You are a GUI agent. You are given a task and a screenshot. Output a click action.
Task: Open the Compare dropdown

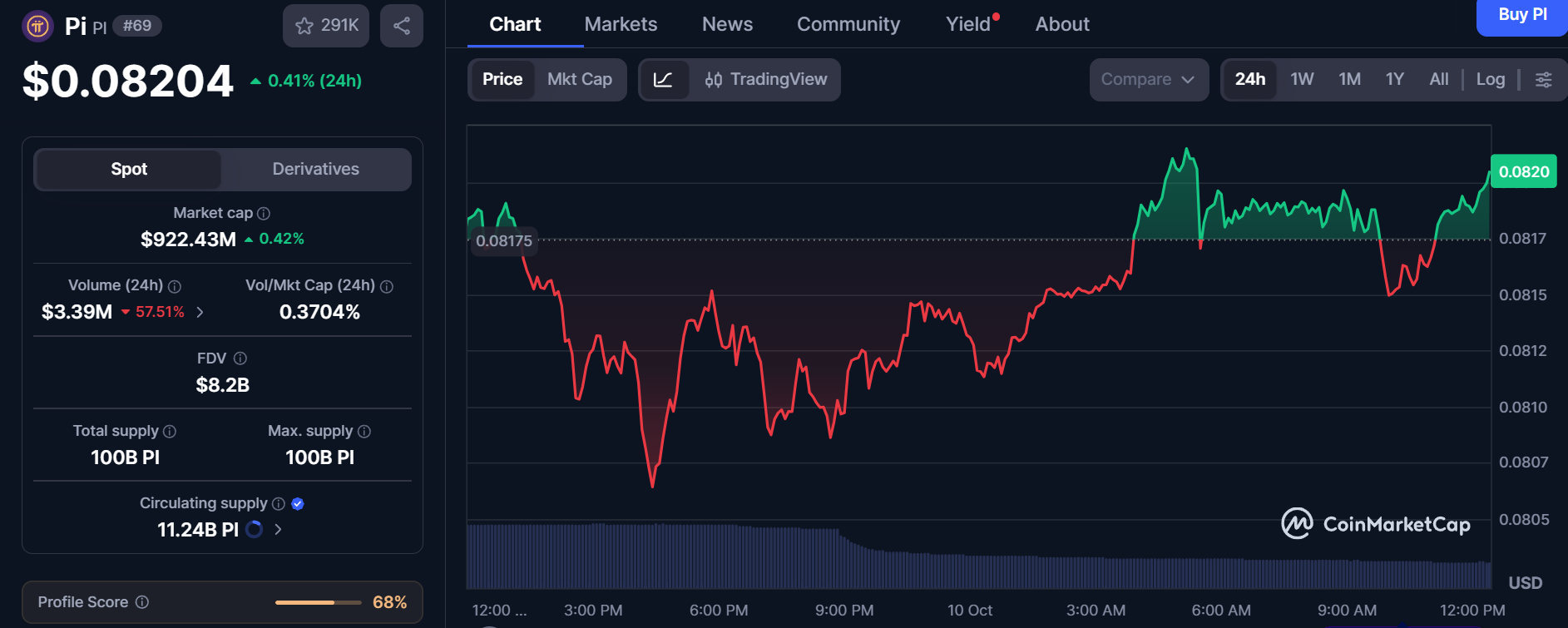(x=1149, y=80)
